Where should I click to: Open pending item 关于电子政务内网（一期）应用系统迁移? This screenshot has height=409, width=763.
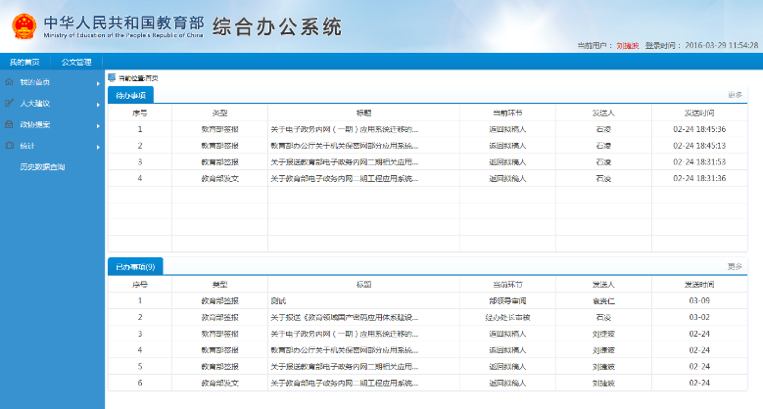(x=344, y=129)
